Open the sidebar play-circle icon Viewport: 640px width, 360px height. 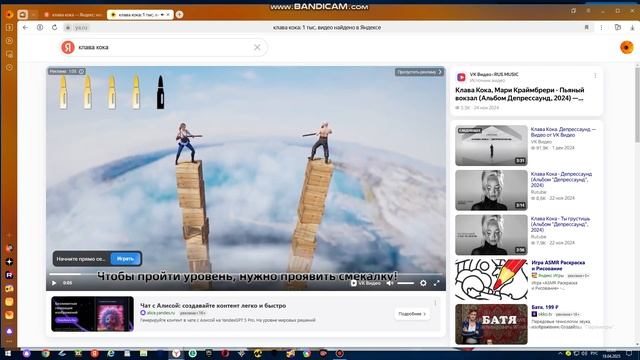pos(9,41)
